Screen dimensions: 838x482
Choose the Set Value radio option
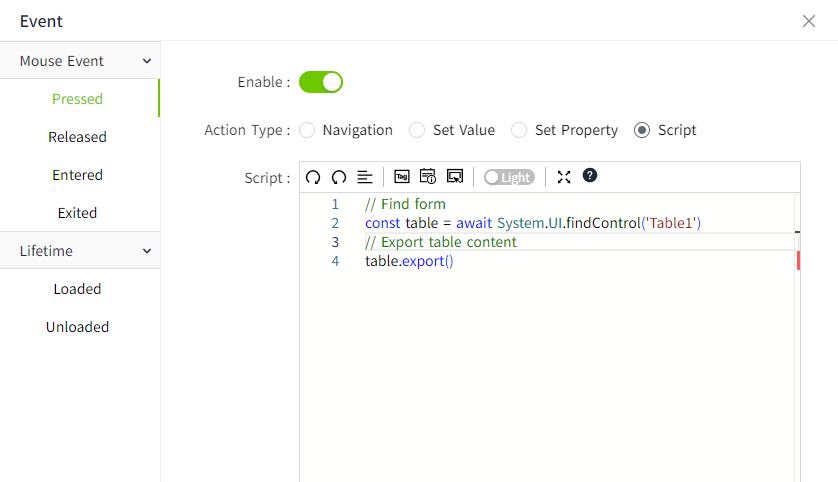pyautogui.click(x=418, y=130)
